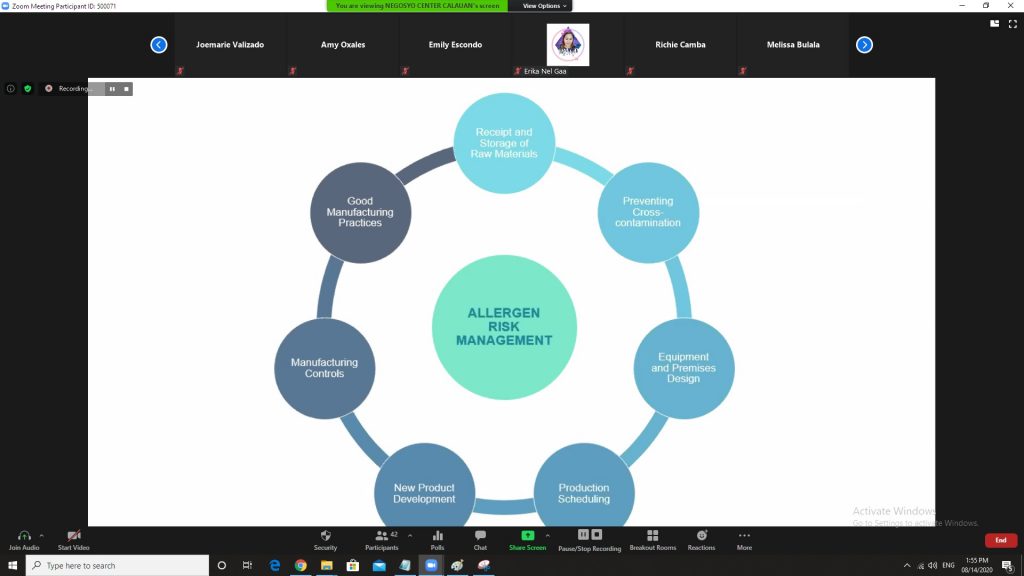Start your video

pos(73,541)
